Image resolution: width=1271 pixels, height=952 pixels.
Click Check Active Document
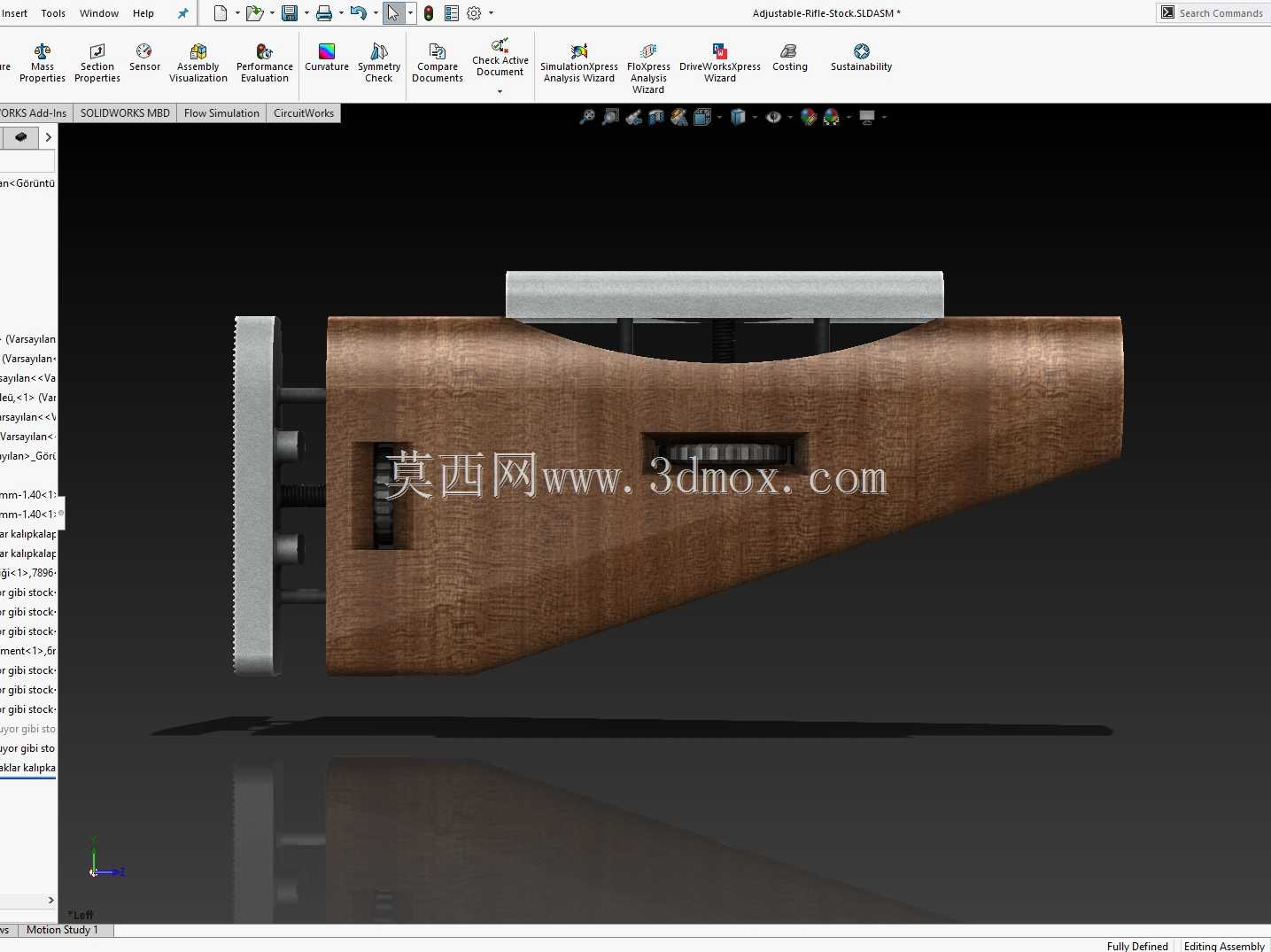500,58
